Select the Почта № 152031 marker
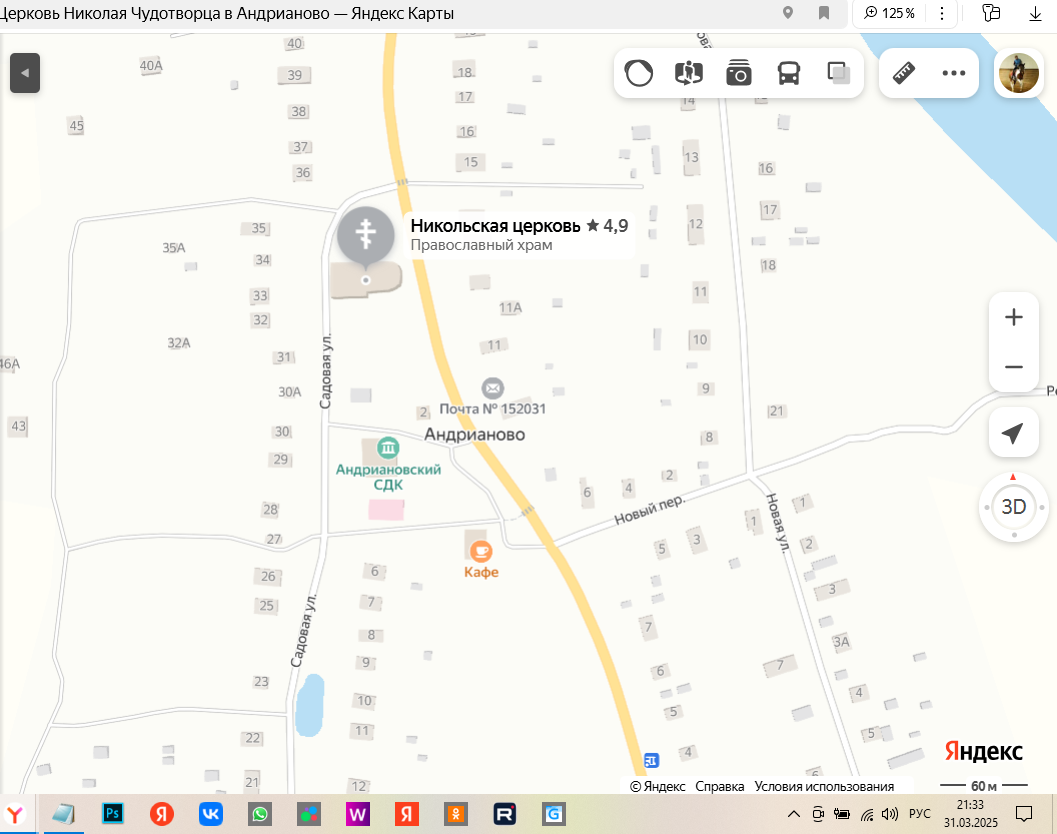This screenshot has height=834, width=1057. (492, 388)
